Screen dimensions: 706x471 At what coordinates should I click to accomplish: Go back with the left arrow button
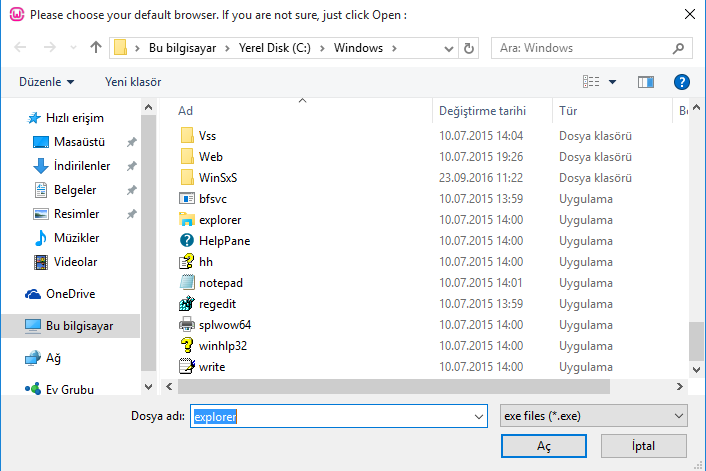pos(20,47)
